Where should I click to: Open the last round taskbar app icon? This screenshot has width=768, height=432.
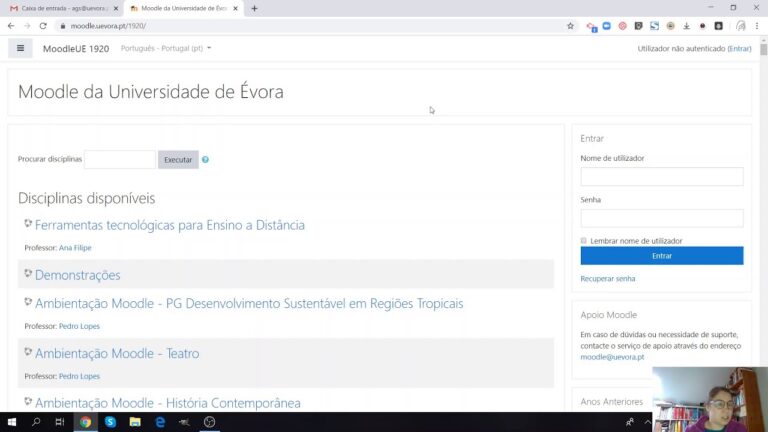[x=210, y=422]
